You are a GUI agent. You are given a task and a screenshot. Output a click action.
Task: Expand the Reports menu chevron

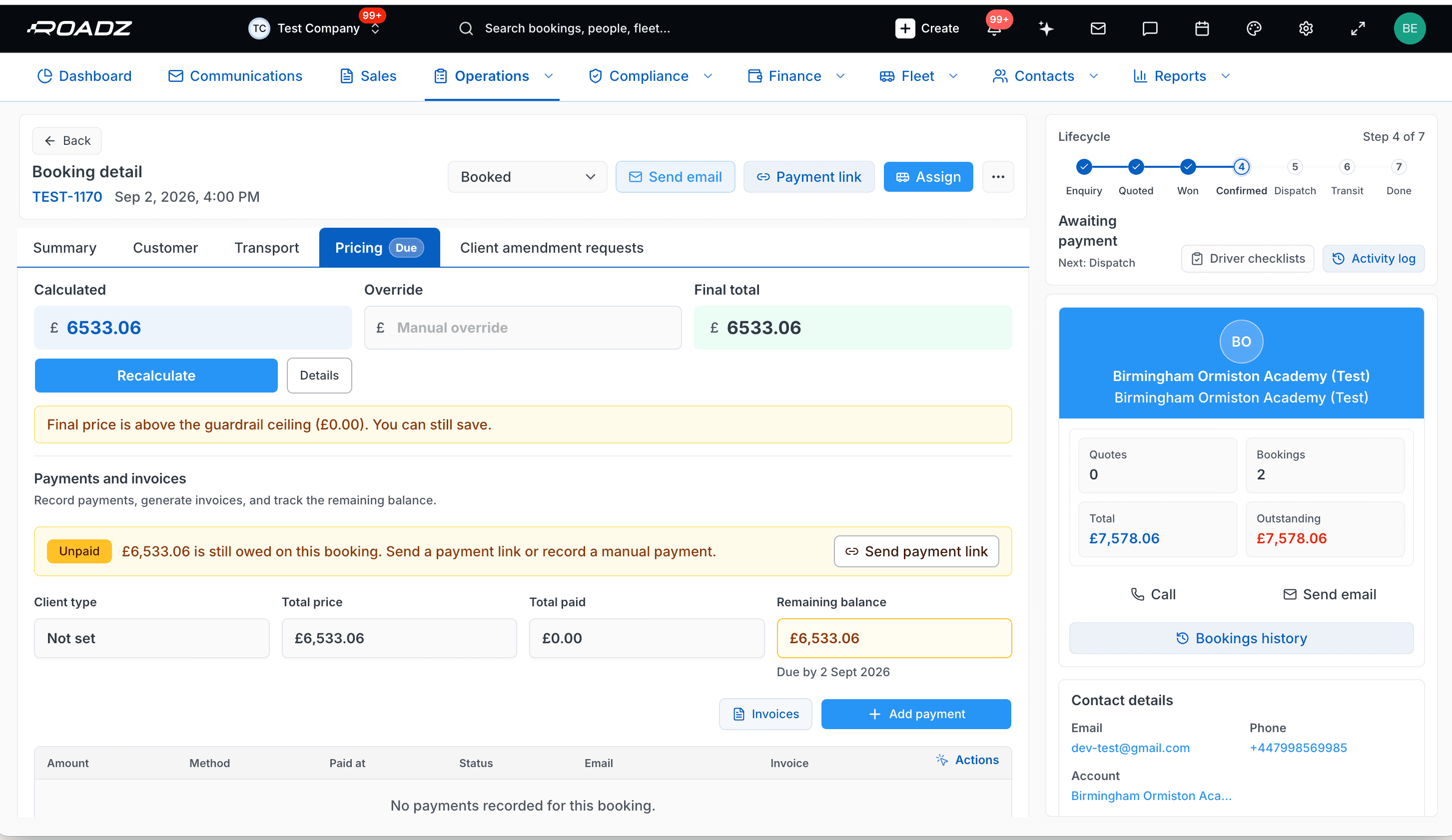click(1226, 76)
